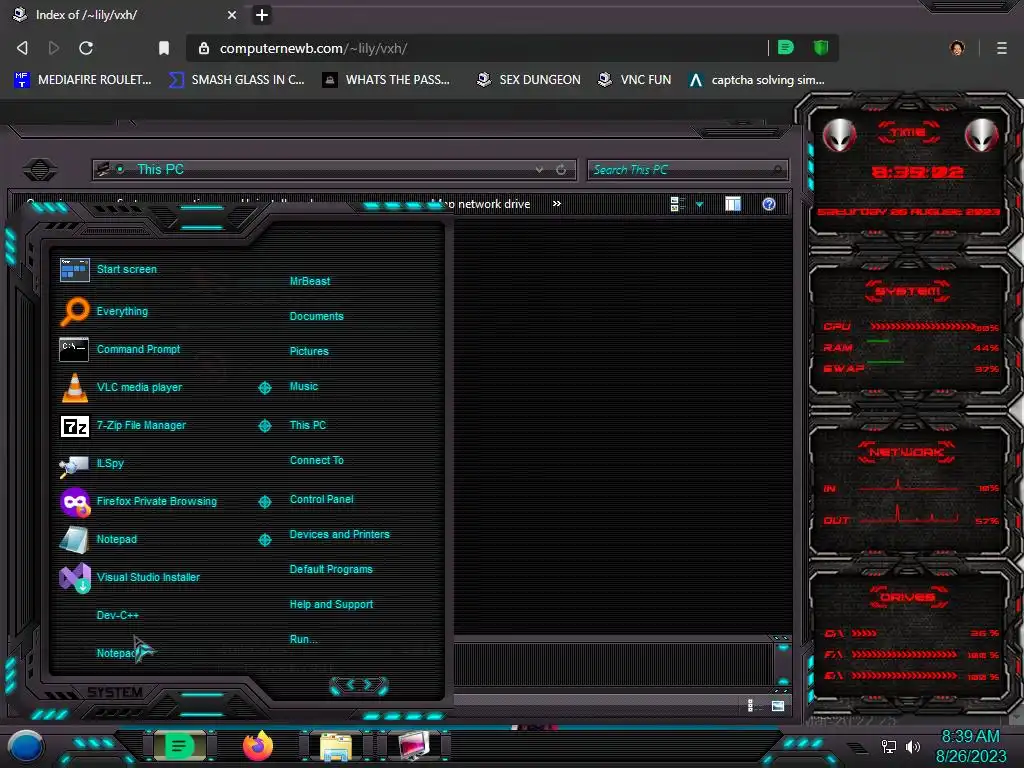Click the address bar URL field
Screen dimensions: 1024x768
(x=477, y=48)
